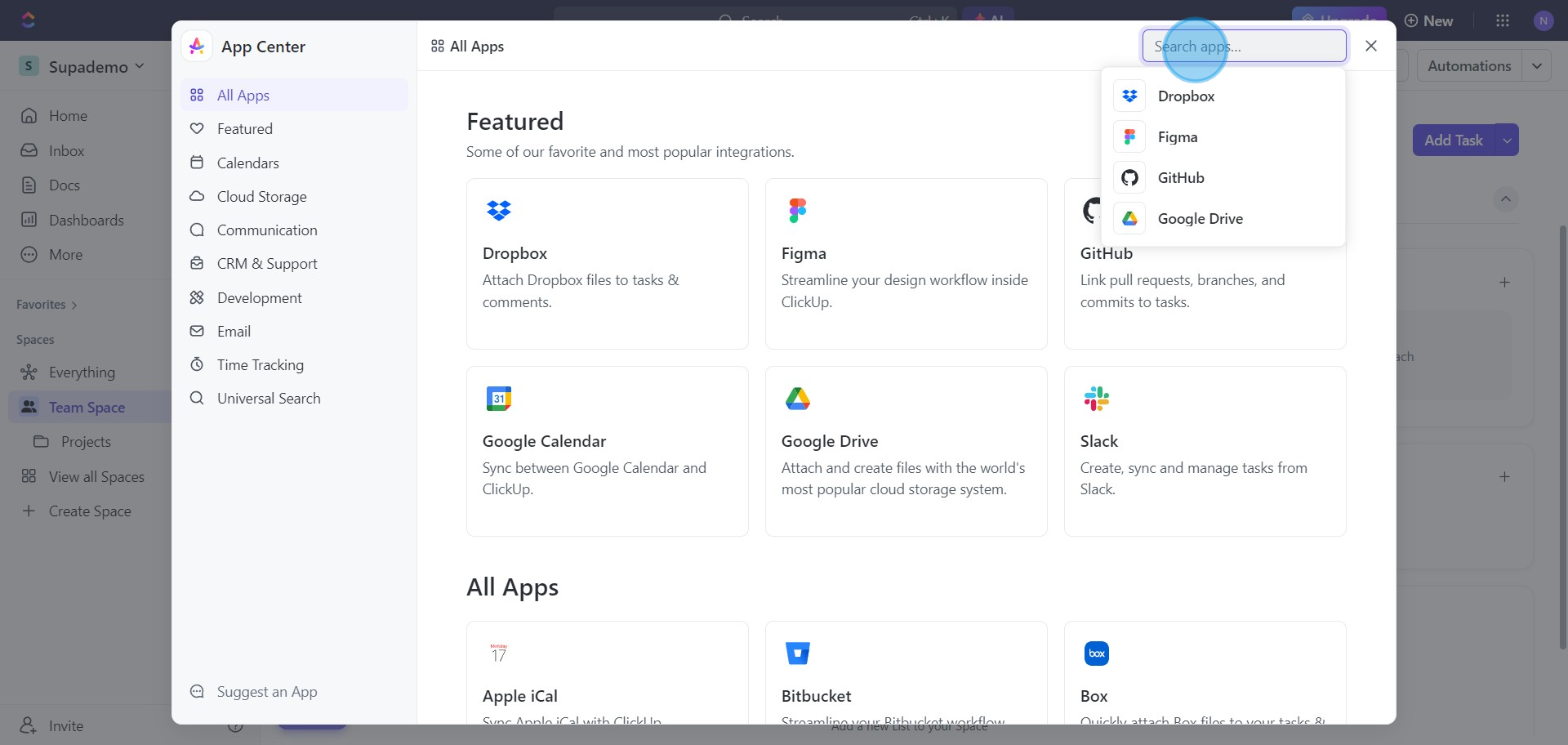Screen dimensions: 1568x745
Task: Open Docs in main sidebar
Action: (50, 185)
